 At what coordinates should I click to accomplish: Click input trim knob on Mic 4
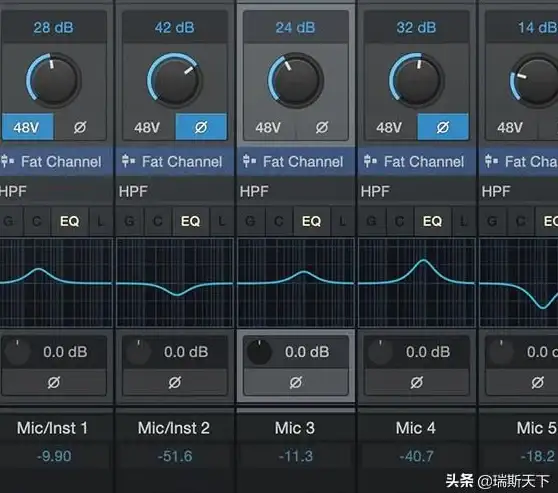(380, 352)
